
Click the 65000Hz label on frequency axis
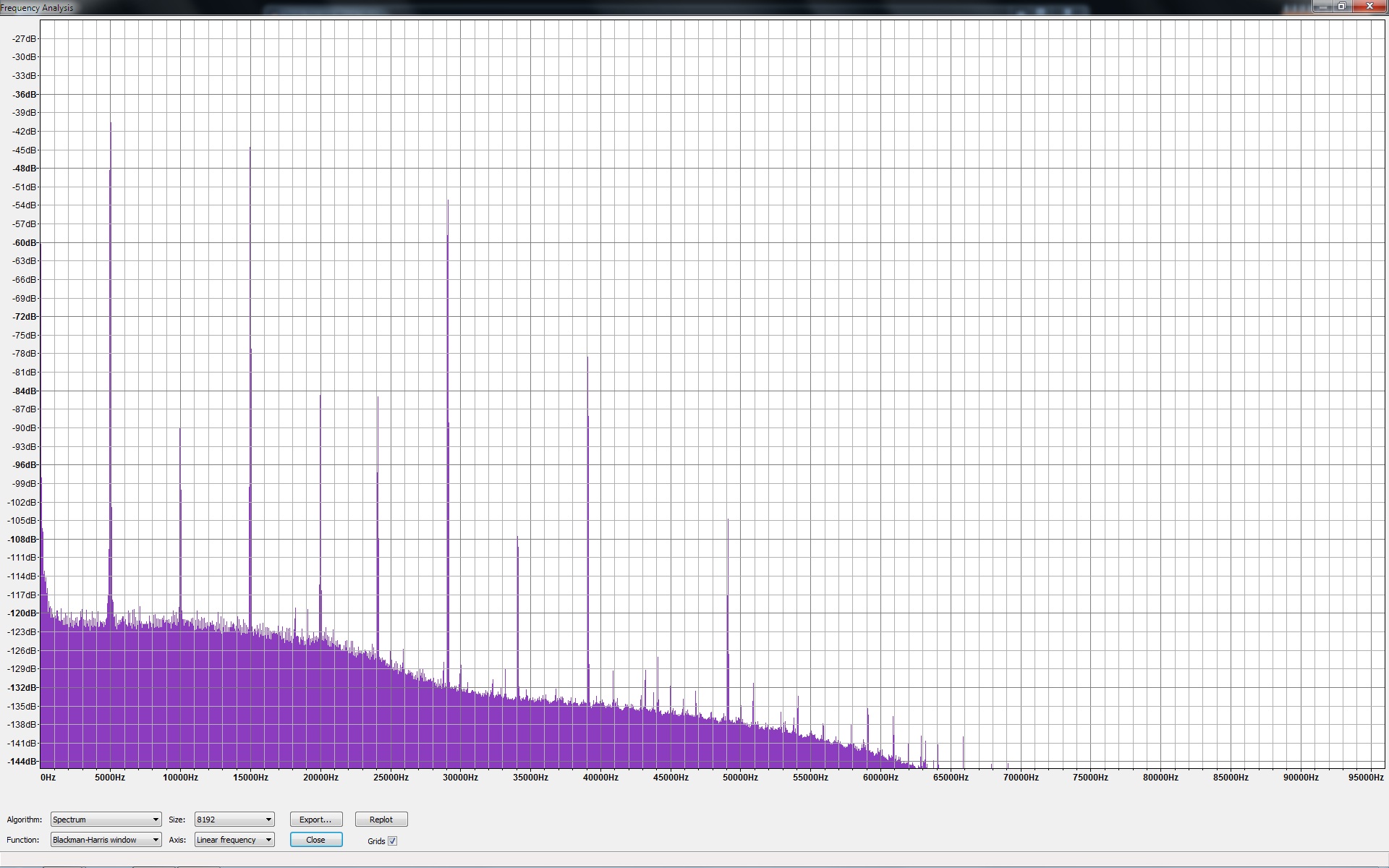[951, 778]
